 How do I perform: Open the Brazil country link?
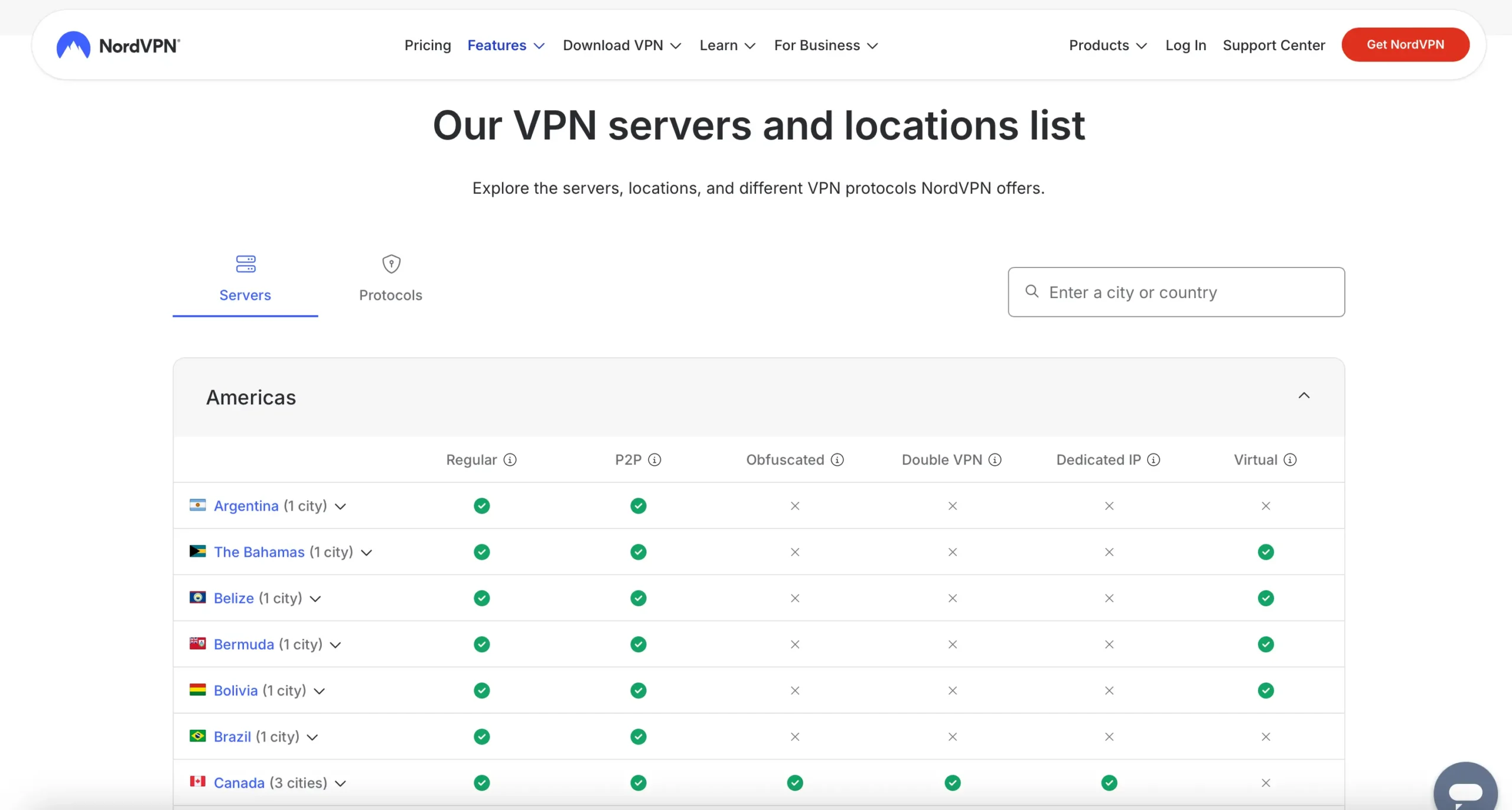tap(232, 737)
